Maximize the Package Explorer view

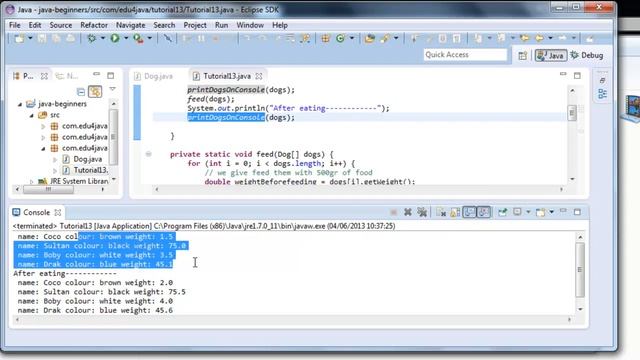[x=111, y=76]
